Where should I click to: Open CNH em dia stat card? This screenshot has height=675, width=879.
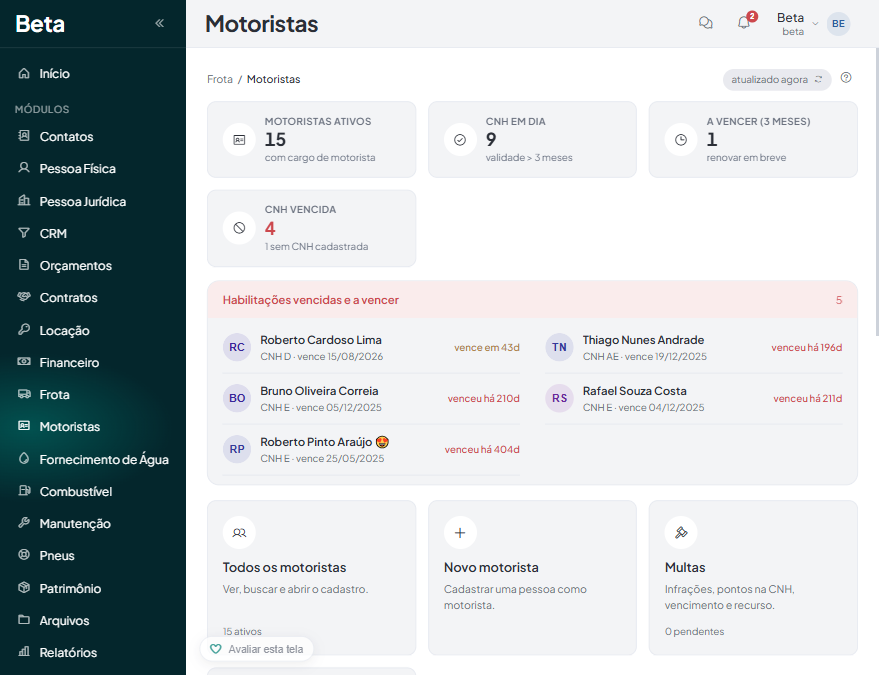[533, 140]
